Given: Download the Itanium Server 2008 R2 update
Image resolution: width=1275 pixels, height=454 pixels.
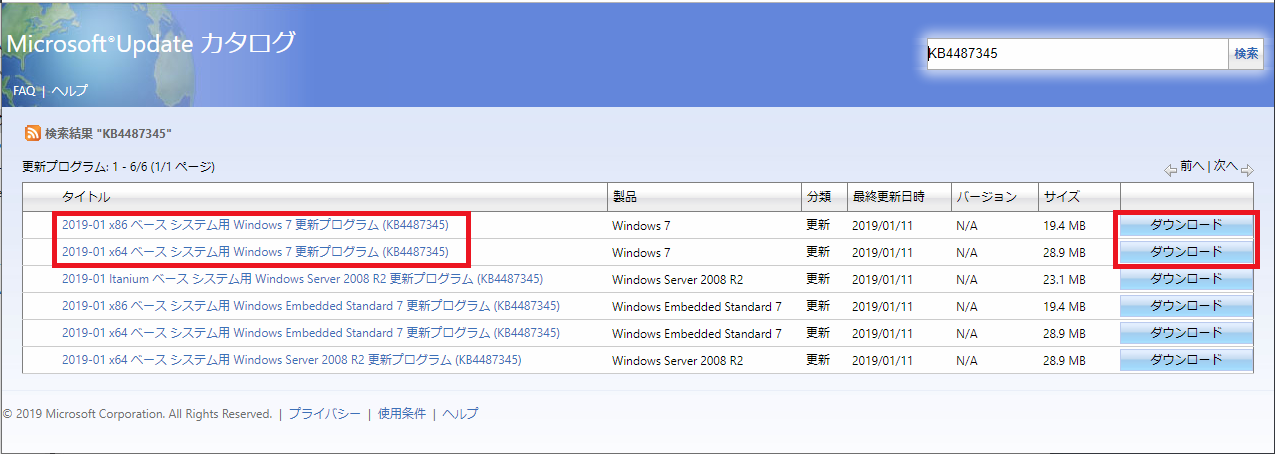Looking at the screenshot, I should [x=1186, y=279].
